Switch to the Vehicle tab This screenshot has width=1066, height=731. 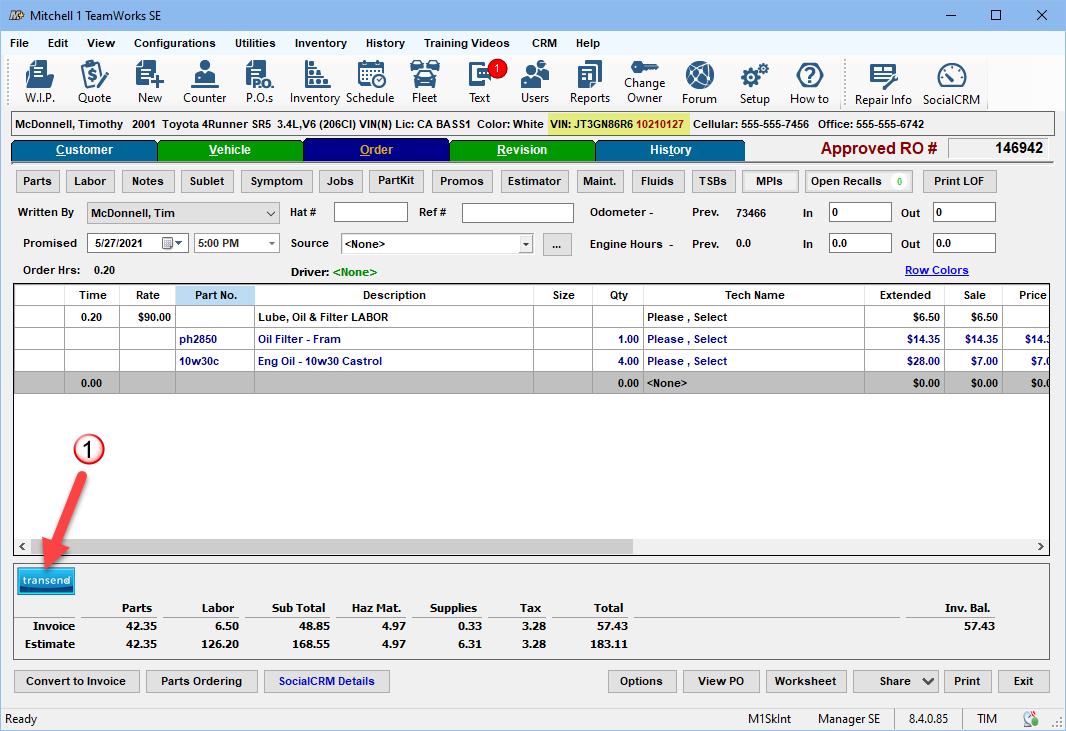(229, 150)
